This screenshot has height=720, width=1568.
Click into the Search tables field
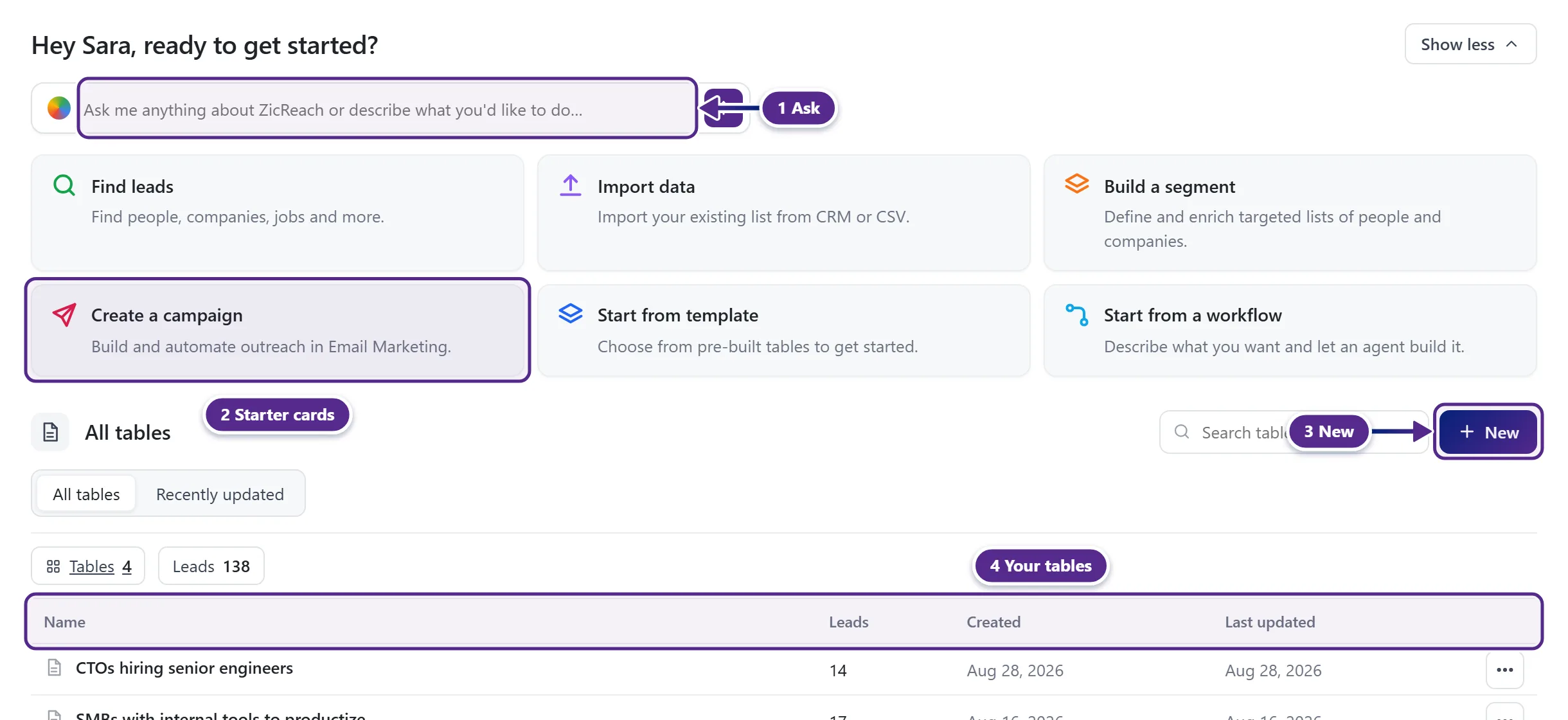1294,432
